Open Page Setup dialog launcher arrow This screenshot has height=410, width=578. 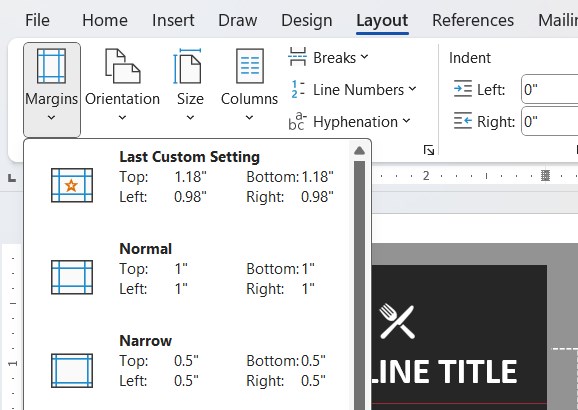coord(429,150)
